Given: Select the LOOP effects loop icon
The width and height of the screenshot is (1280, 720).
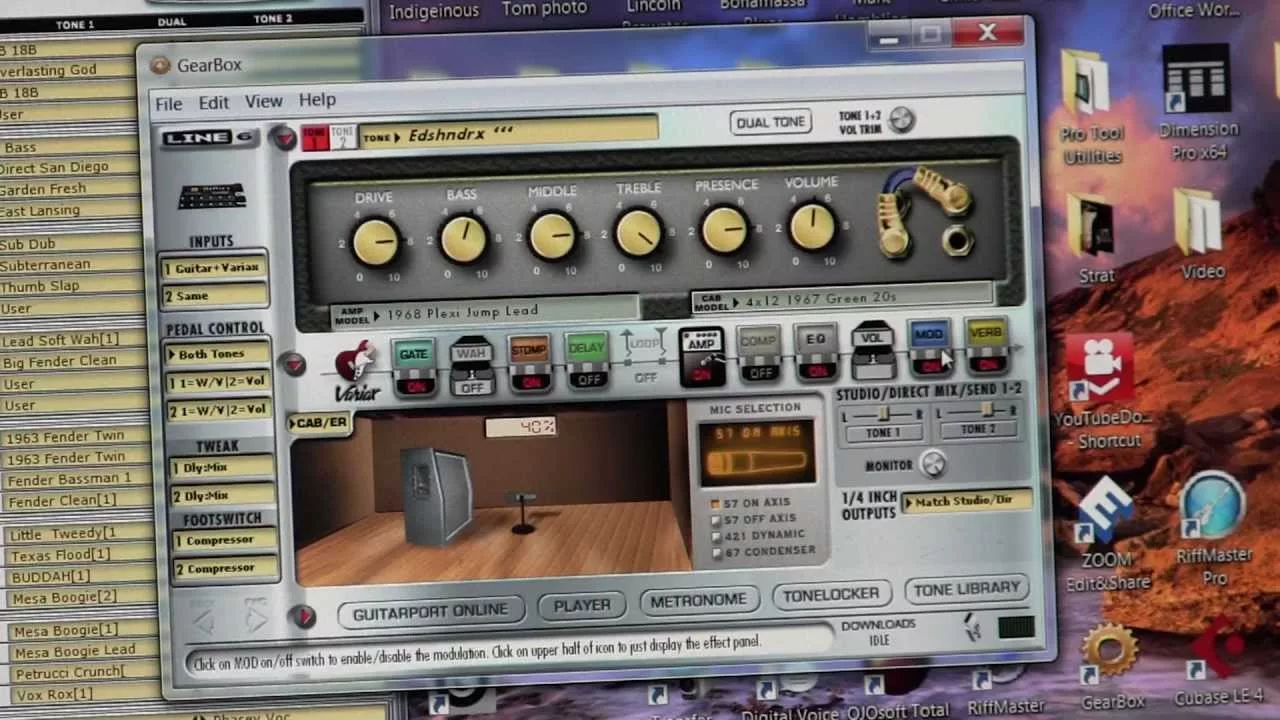Looking at the screenshot, I should [645, 345].
